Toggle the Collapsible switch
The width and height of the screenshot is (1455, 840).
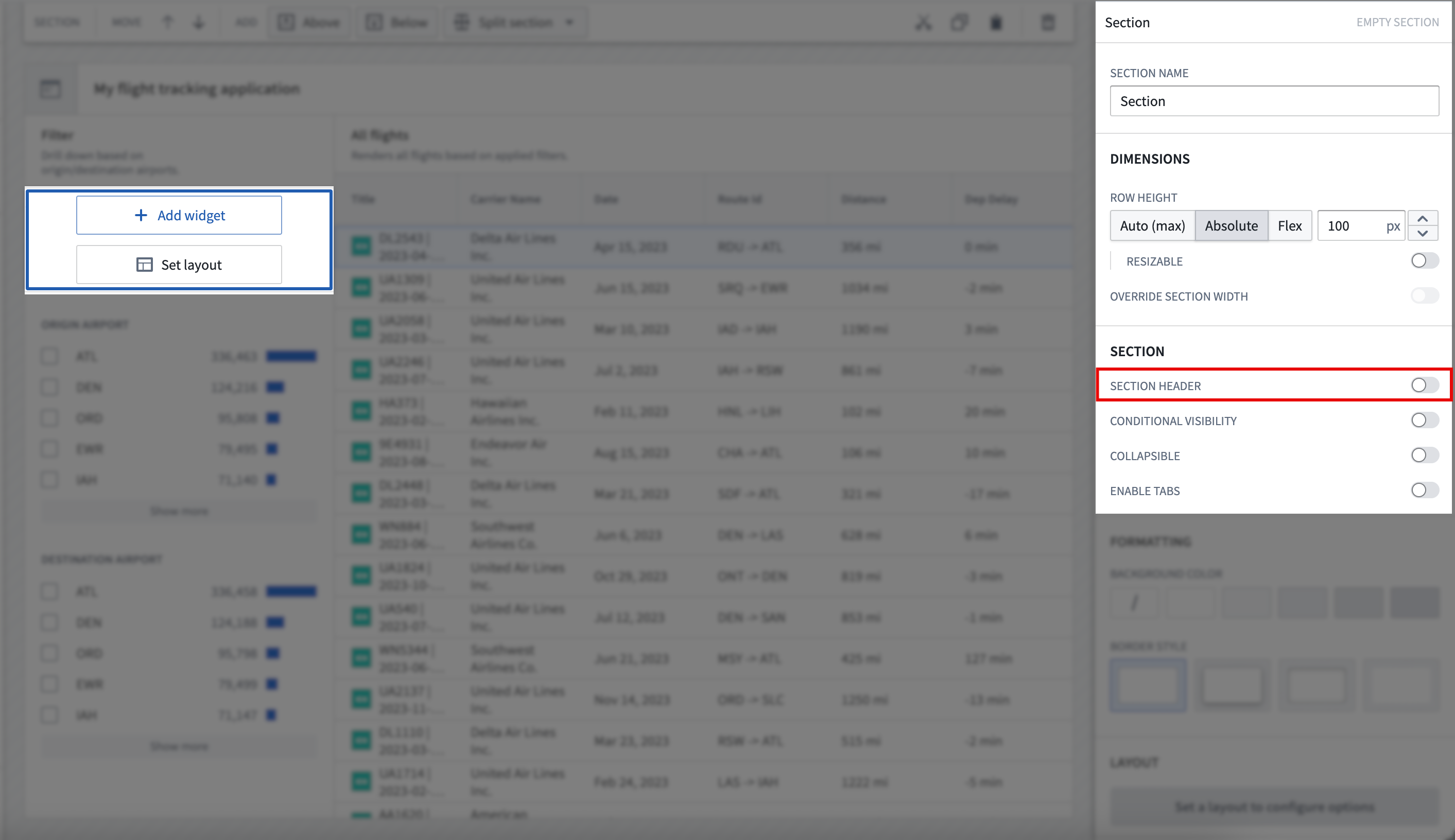[x=1425, y=455]
